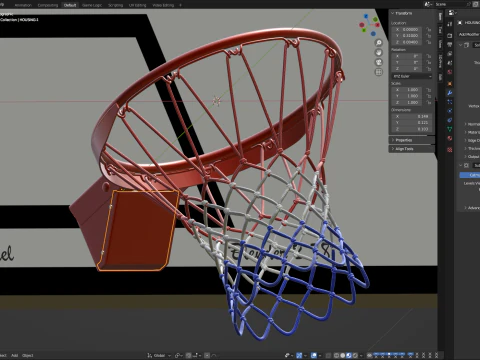Edit the Location X field
The image size is (480, 360).
coord(408,29)
